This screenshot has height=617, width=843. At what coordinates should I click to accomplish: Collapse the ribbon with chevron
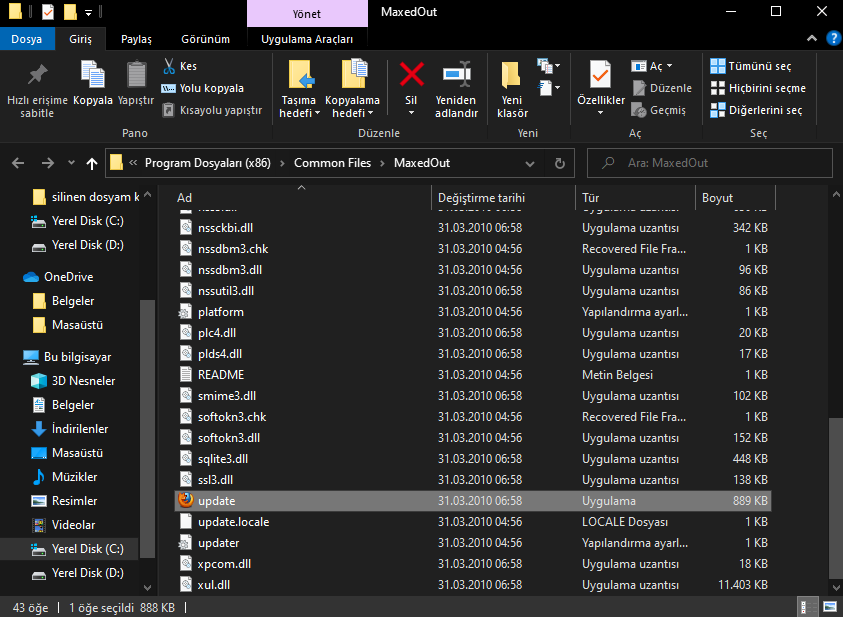812,38
